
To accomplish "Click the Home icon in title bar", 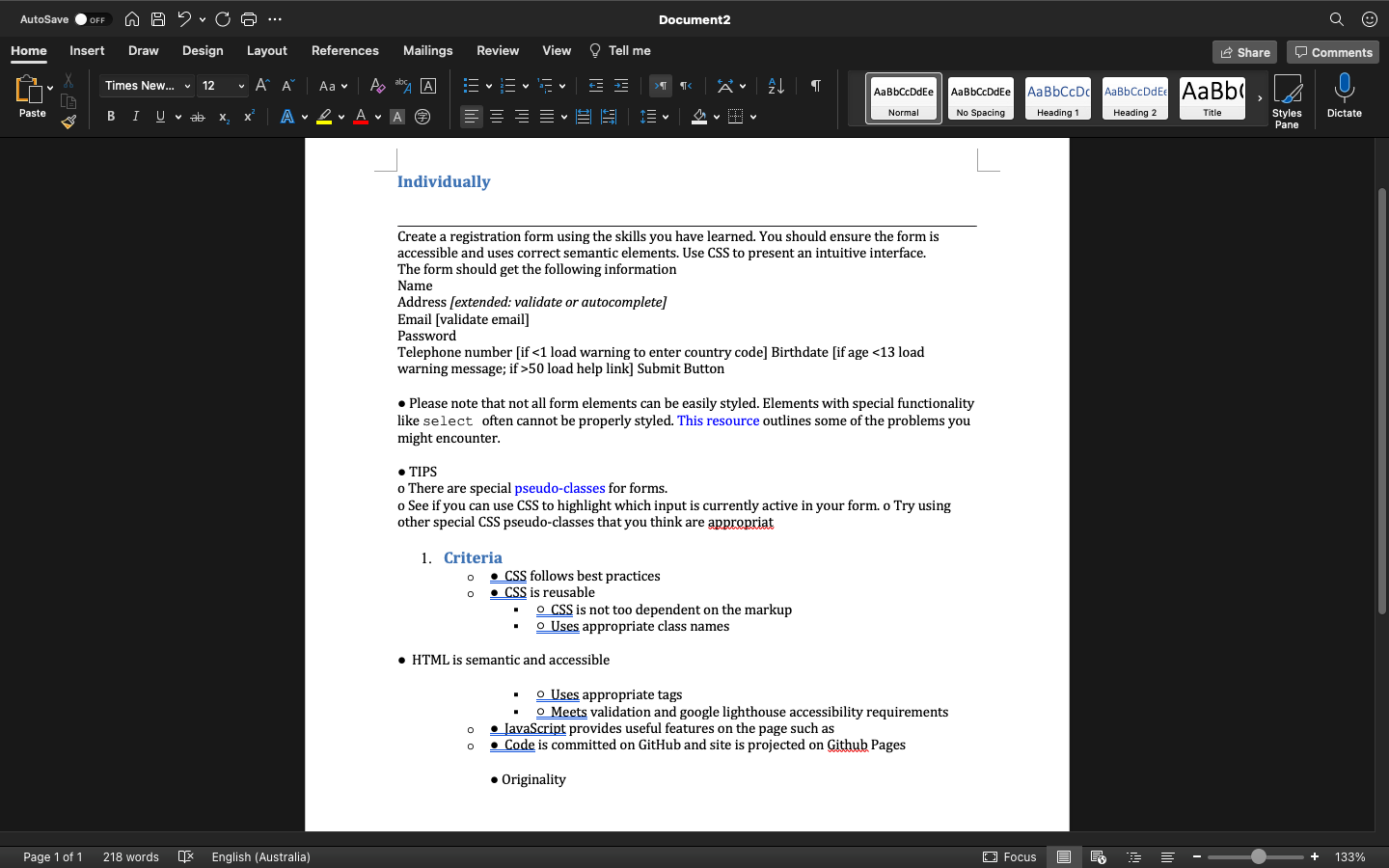I will (132, 19).
